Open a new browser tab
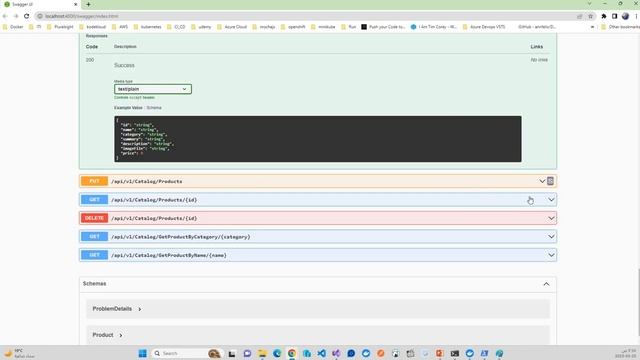The image size is (640, 360). 88,4
